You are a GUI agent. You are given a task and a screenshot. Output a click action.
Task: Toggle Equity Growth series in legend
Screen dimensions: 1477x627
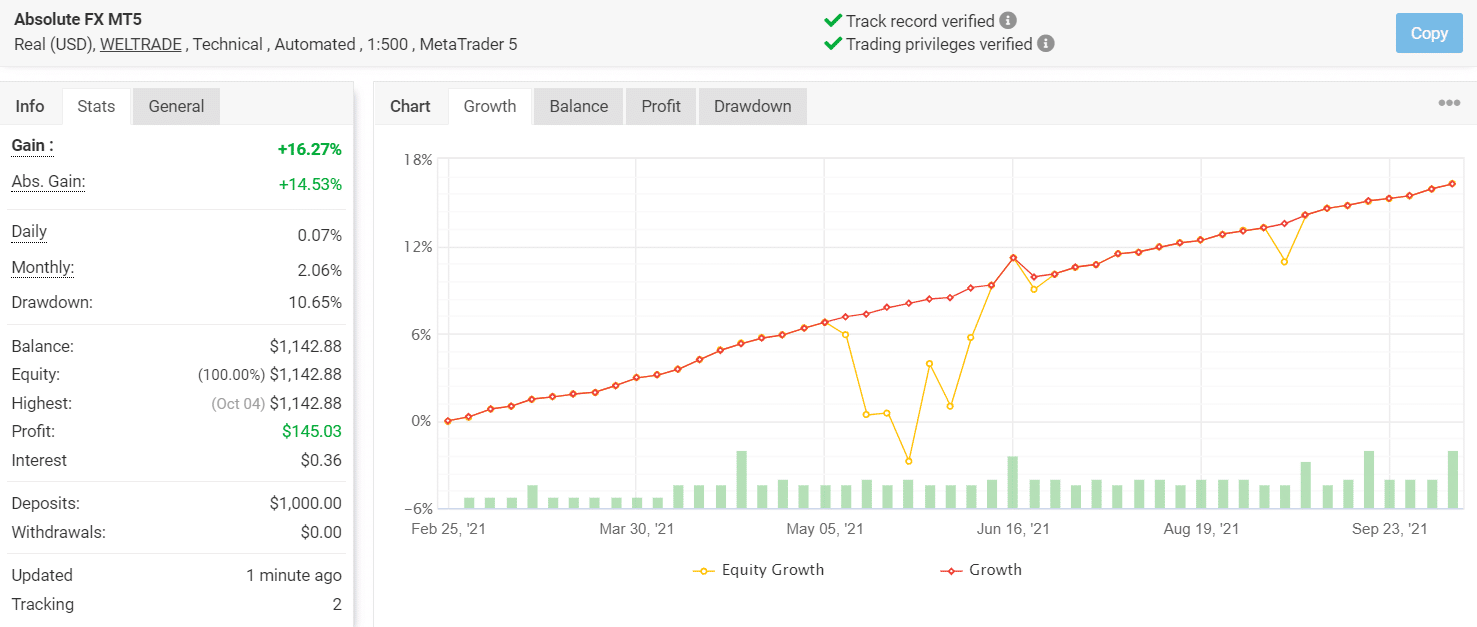click(759, 570)
